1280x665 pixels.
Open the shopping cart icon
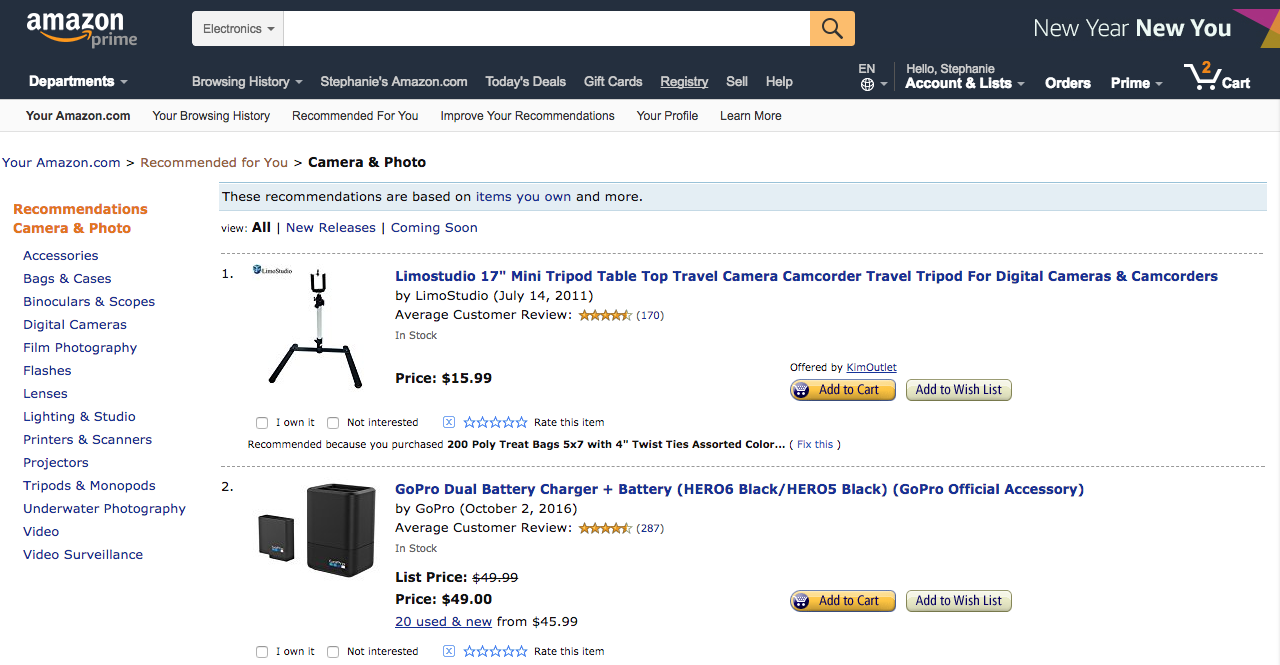pyautogui.click(x=1201, y=77)
